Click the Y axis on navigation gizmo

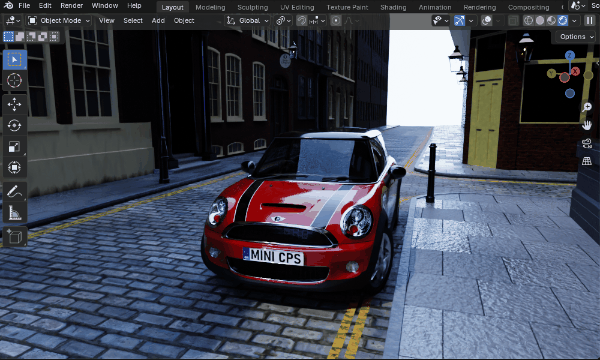(x=551, y=73)
